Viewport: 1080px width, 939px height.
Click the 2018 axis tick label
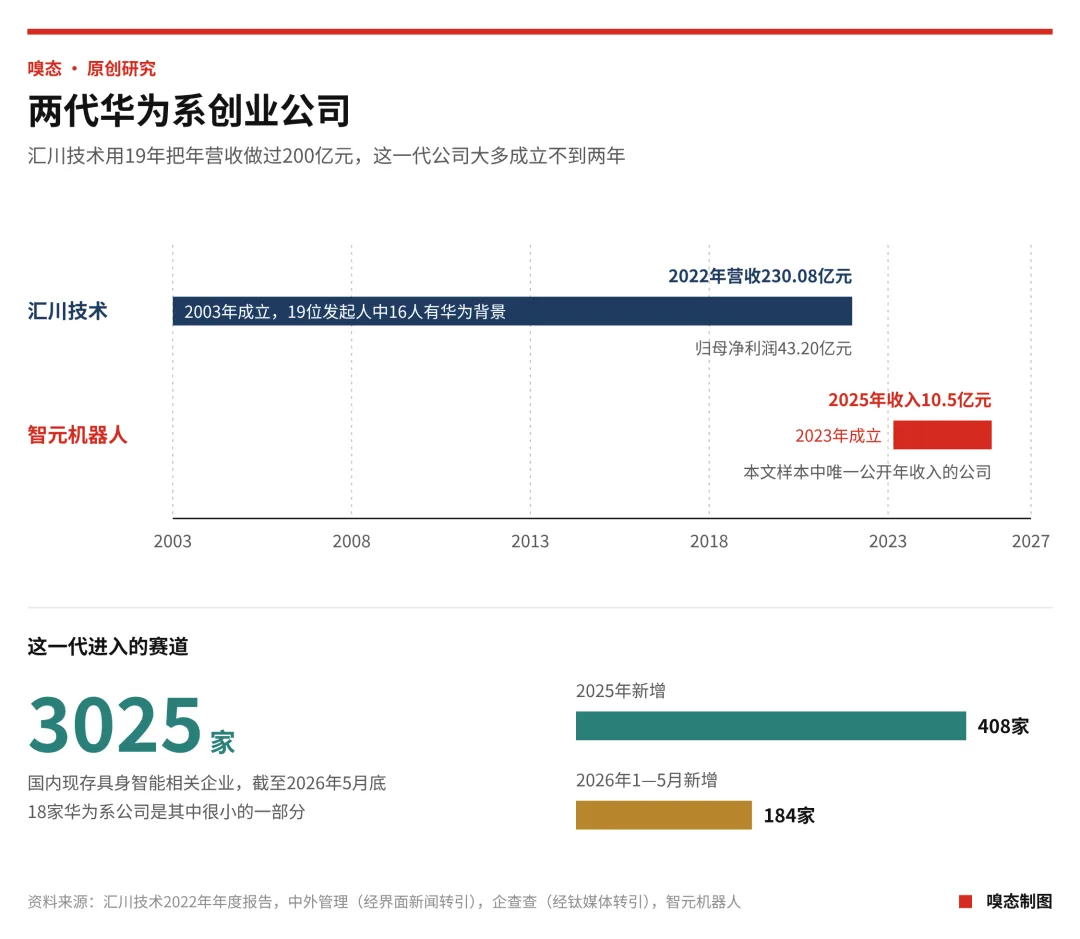[x=709, y=541]
